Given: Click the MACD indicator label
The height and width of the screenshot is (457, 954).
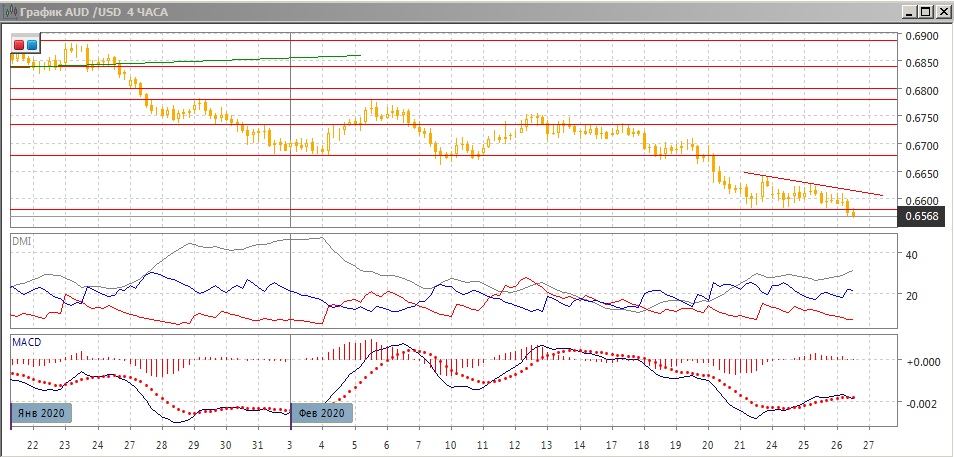Looking at the screenshot, I should click(26, 341).
